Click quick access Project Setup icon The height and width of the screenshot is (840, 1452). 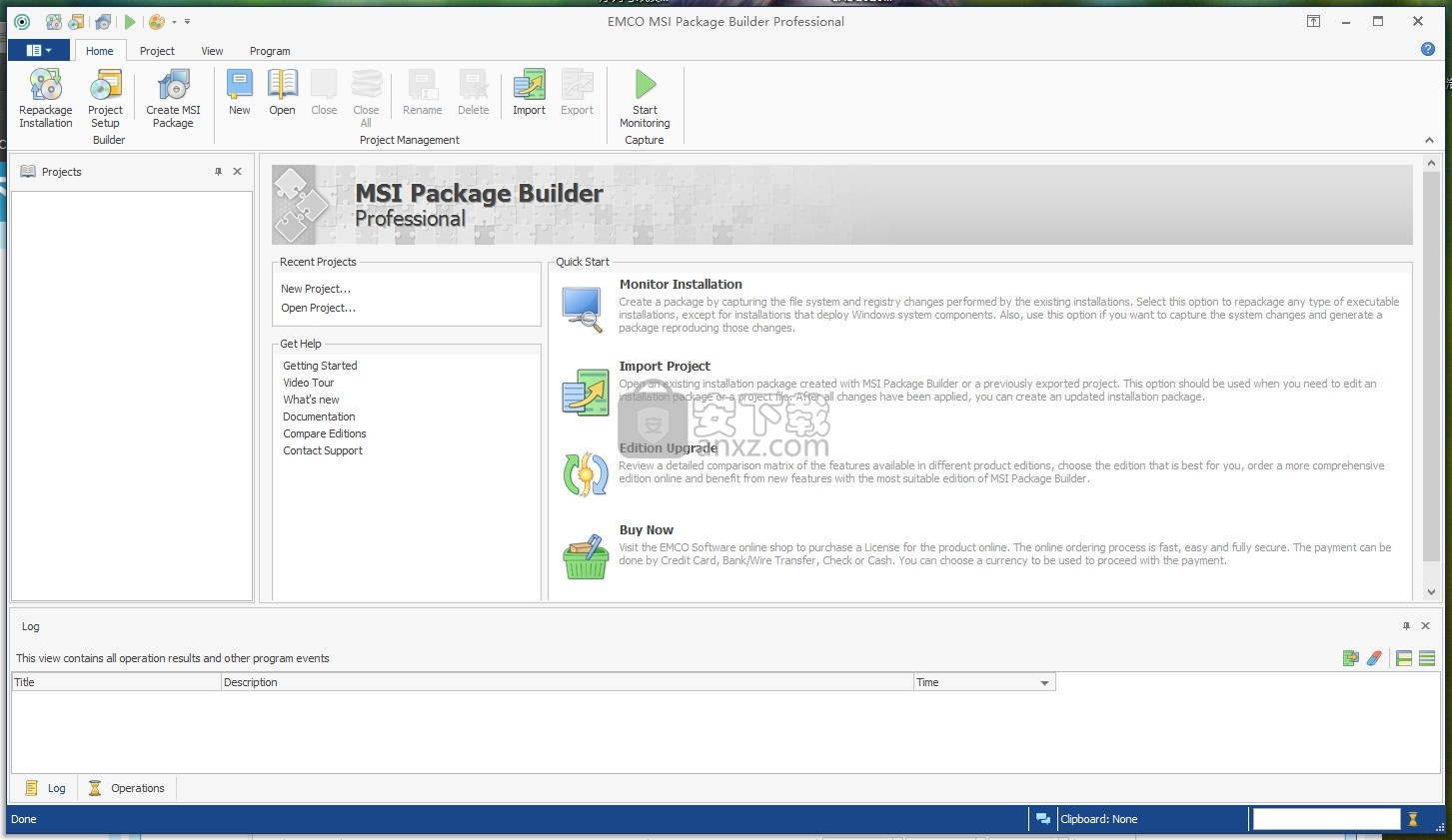(x=77, y=21)
